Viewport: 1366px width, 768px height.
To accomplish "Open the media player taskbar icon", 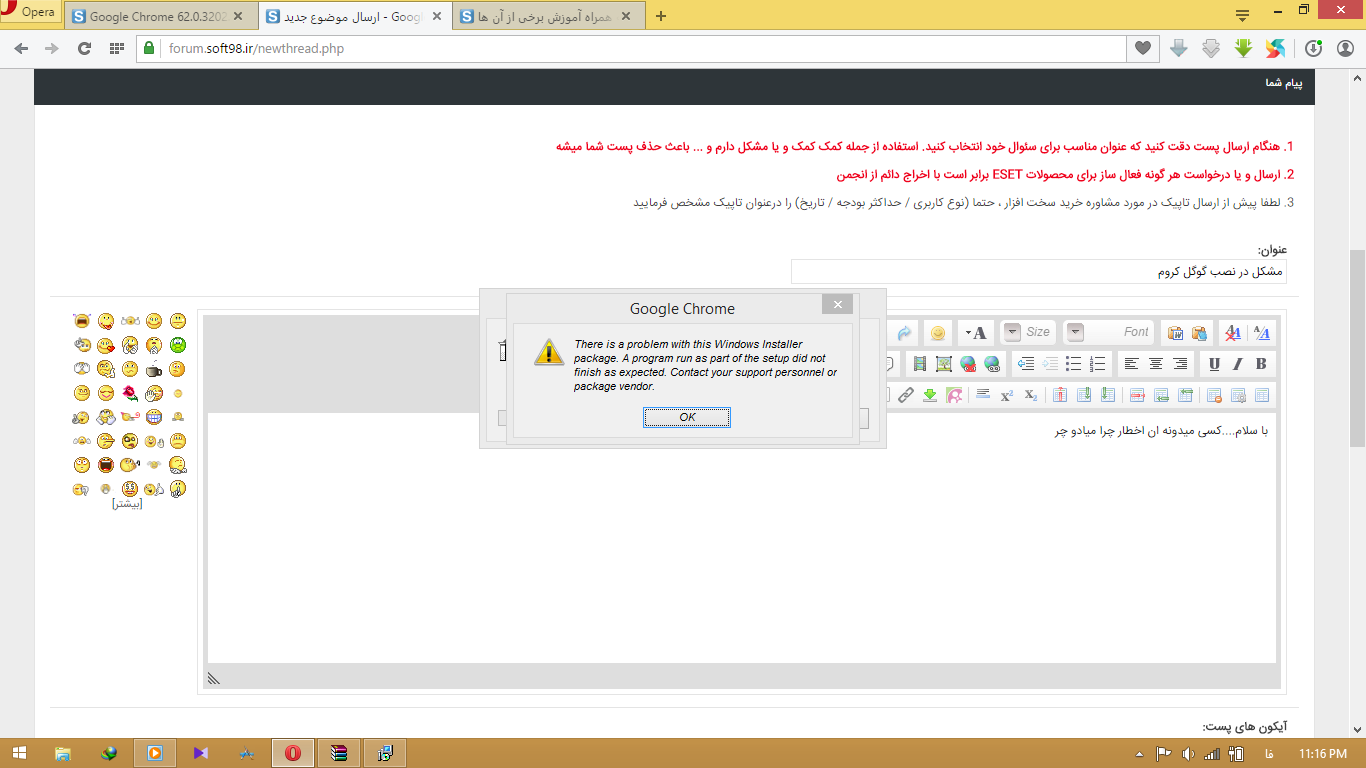I will click(x=155, y=753).
